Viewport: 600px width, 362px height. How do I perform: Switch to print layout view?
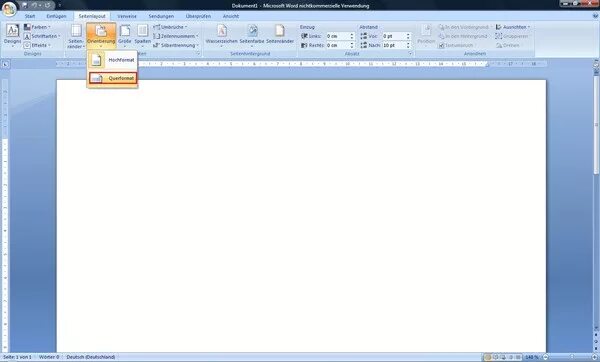coord(488,357)
